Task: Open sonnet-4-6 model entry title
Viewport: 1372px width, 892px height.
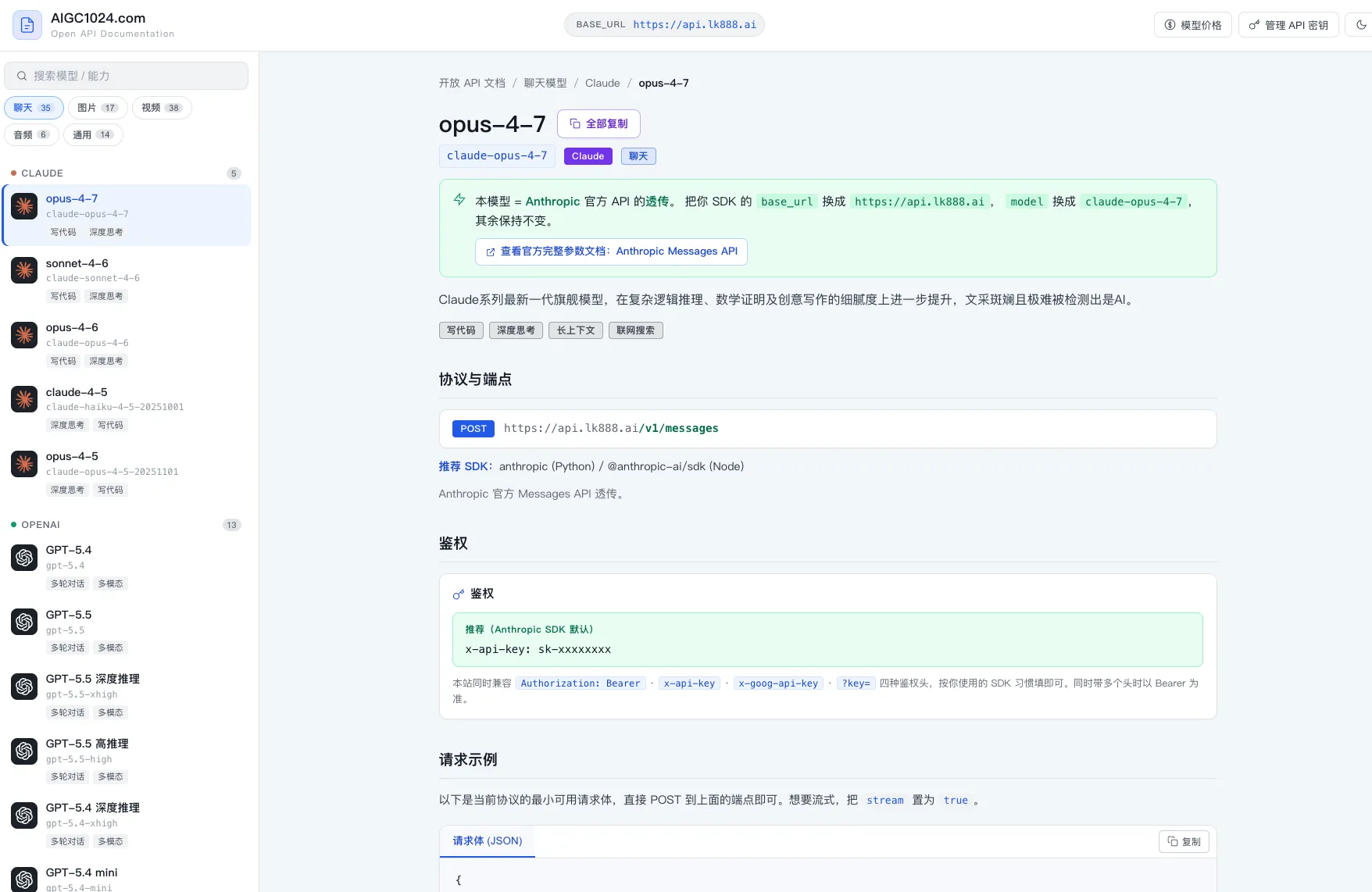Action: pyautogui.click(x=77, y=263)
